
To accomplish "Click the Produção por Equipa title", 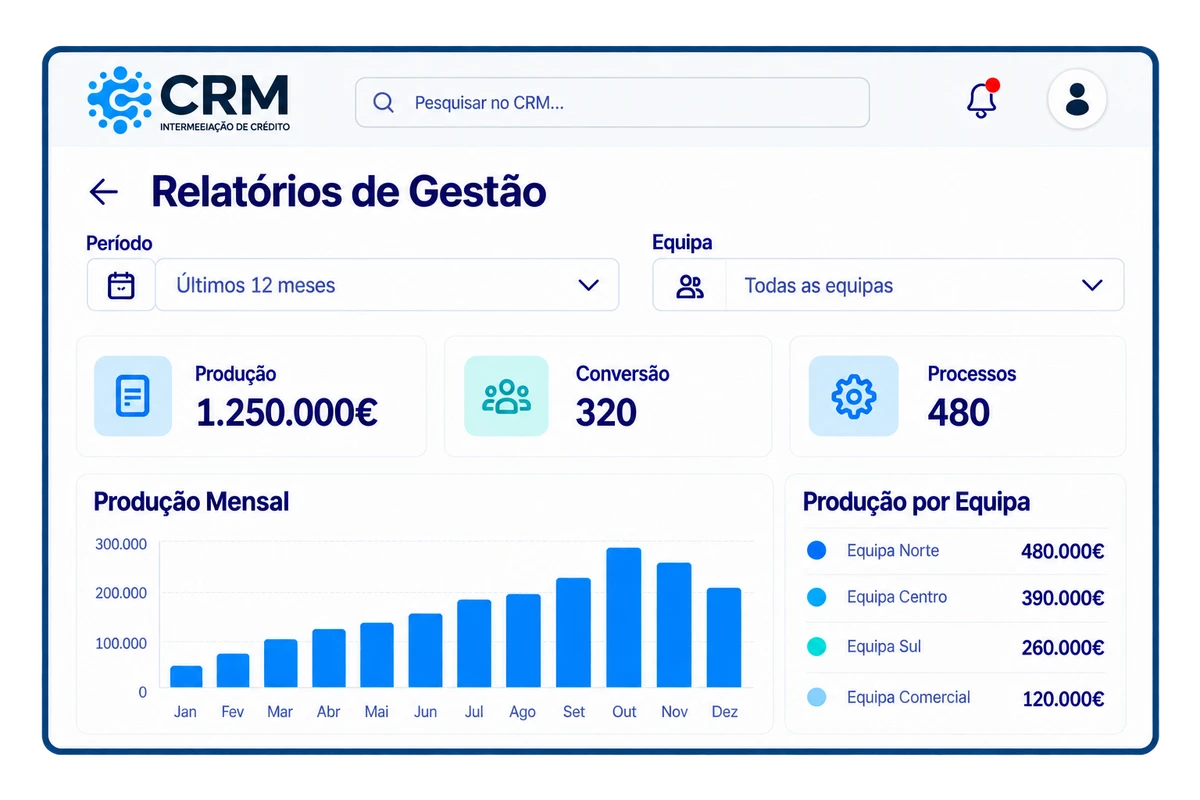I will point(916,502).
